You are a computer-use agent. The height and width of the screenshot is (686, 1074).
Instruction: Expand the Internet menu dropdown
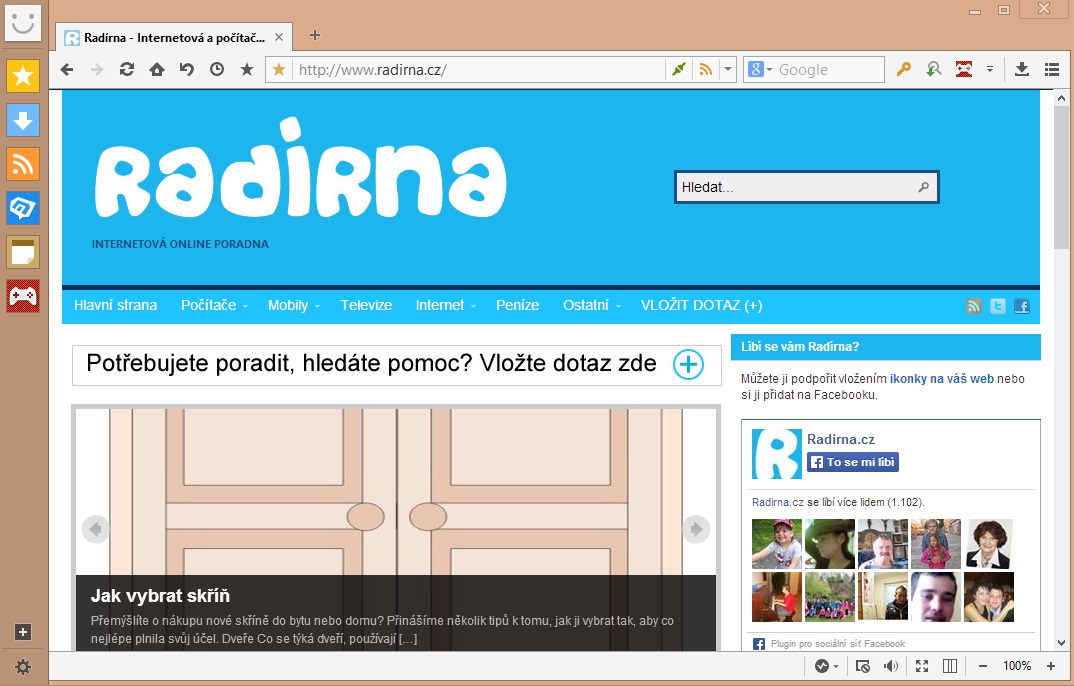(x=473, y=307)
